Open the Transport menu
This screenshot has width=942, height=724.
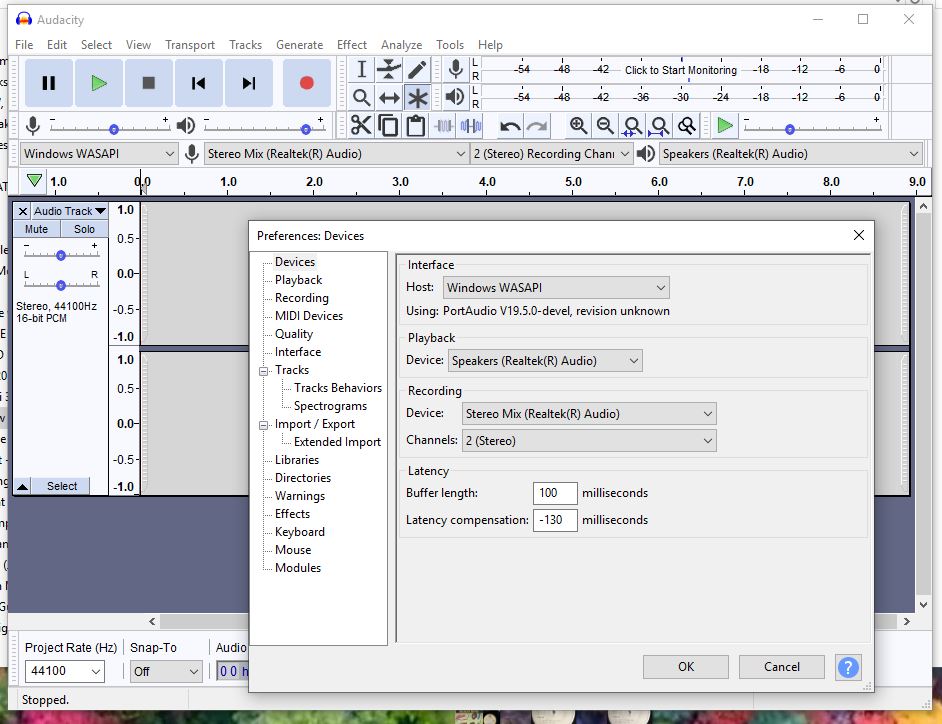pos(190,44)
